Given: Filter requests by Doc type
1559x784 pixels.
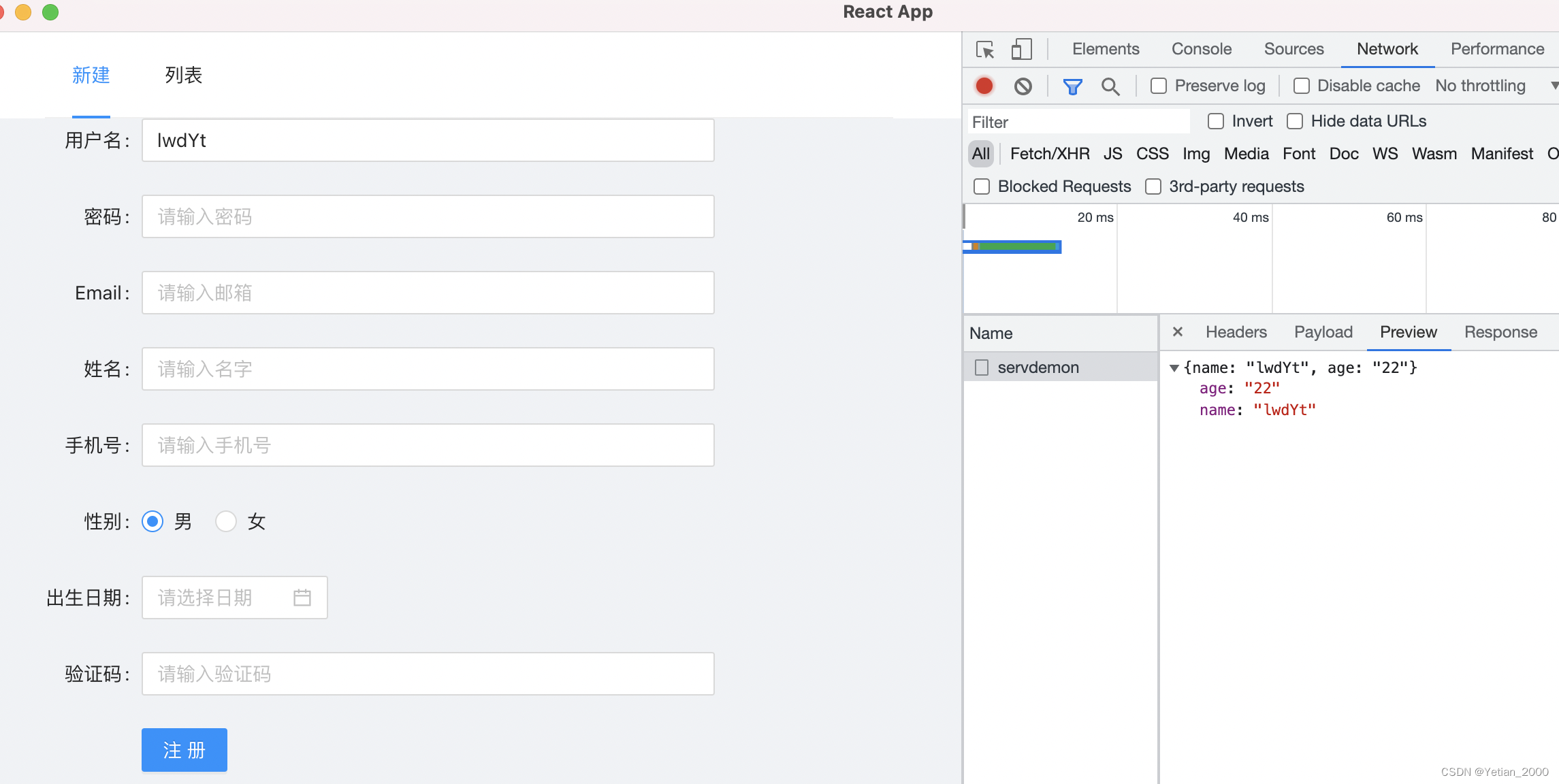Looking at the screenshot, I should pos(1344,154).
